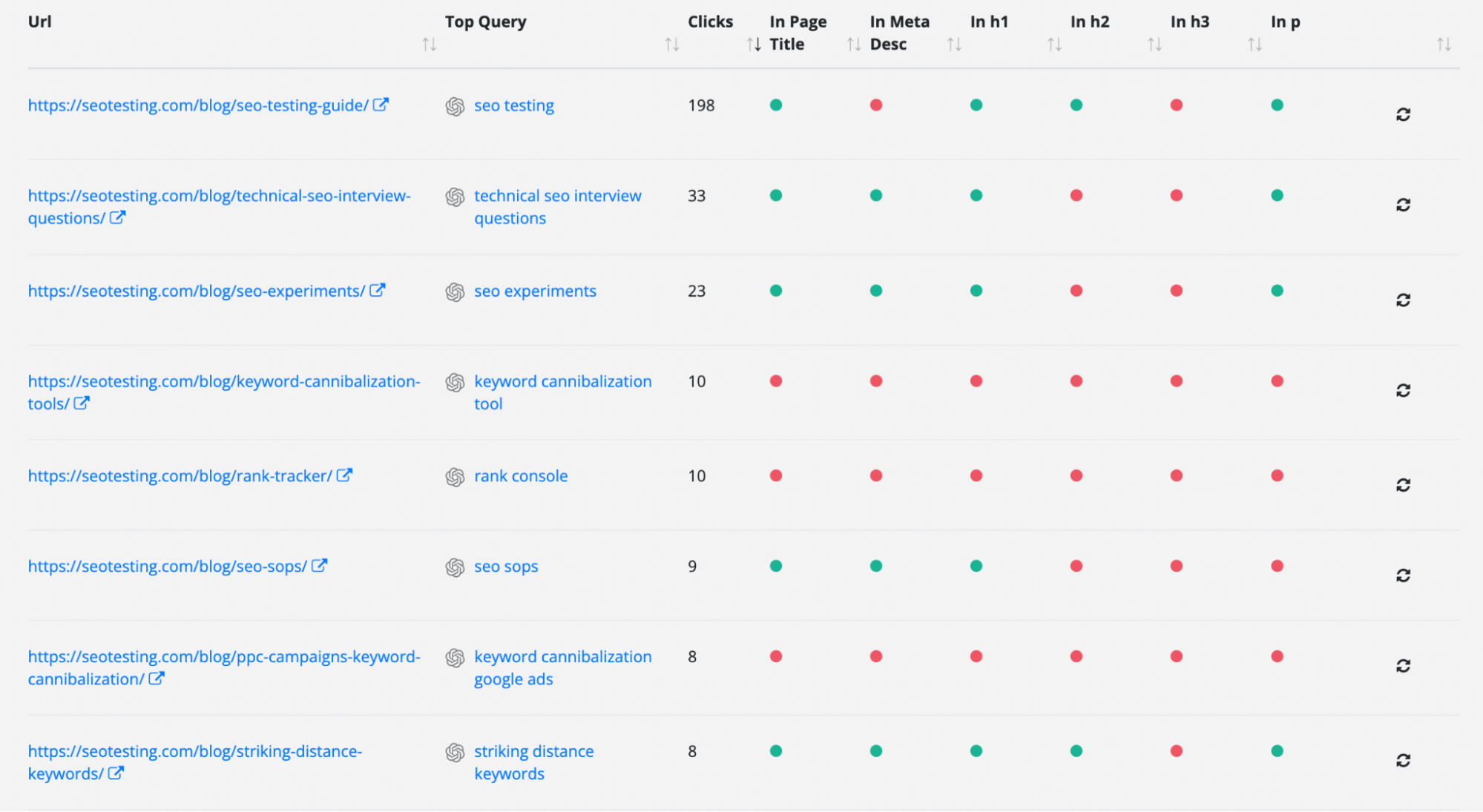Viewport: 1483px width, 812px height.
Task: Open the seo-sops blog URL
Action: click(168, 567)
